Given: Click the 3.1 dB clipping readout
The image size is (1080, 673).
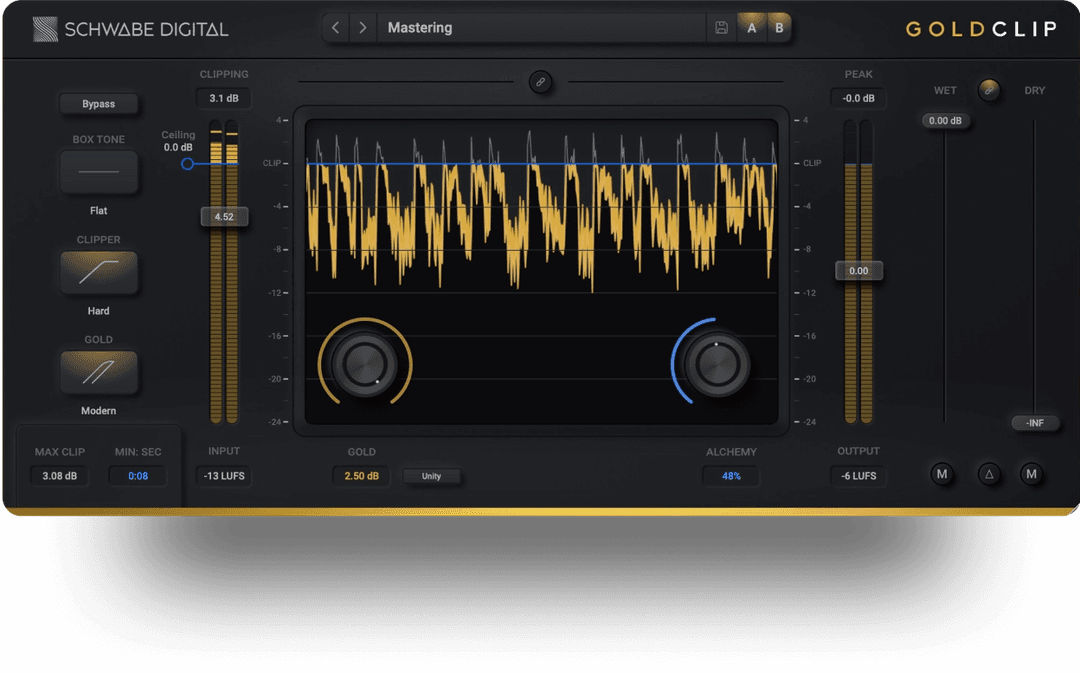Looking at the screenshot, I should (224, 99).
